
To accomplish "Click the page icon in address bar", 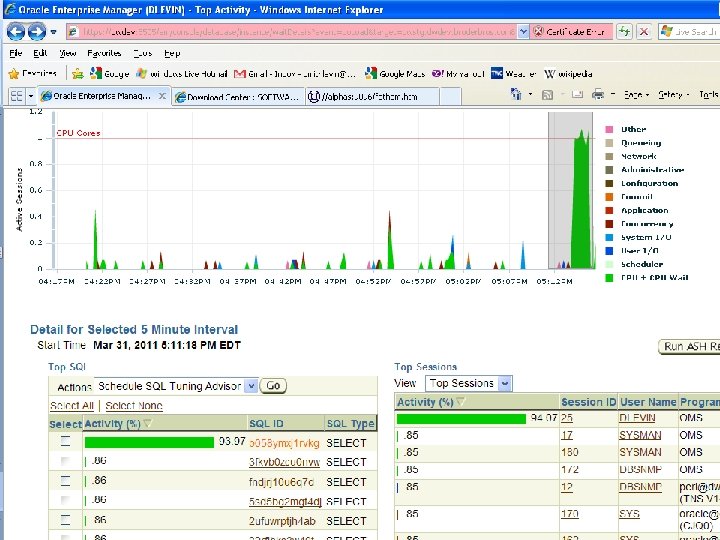I will coord(73,32).
